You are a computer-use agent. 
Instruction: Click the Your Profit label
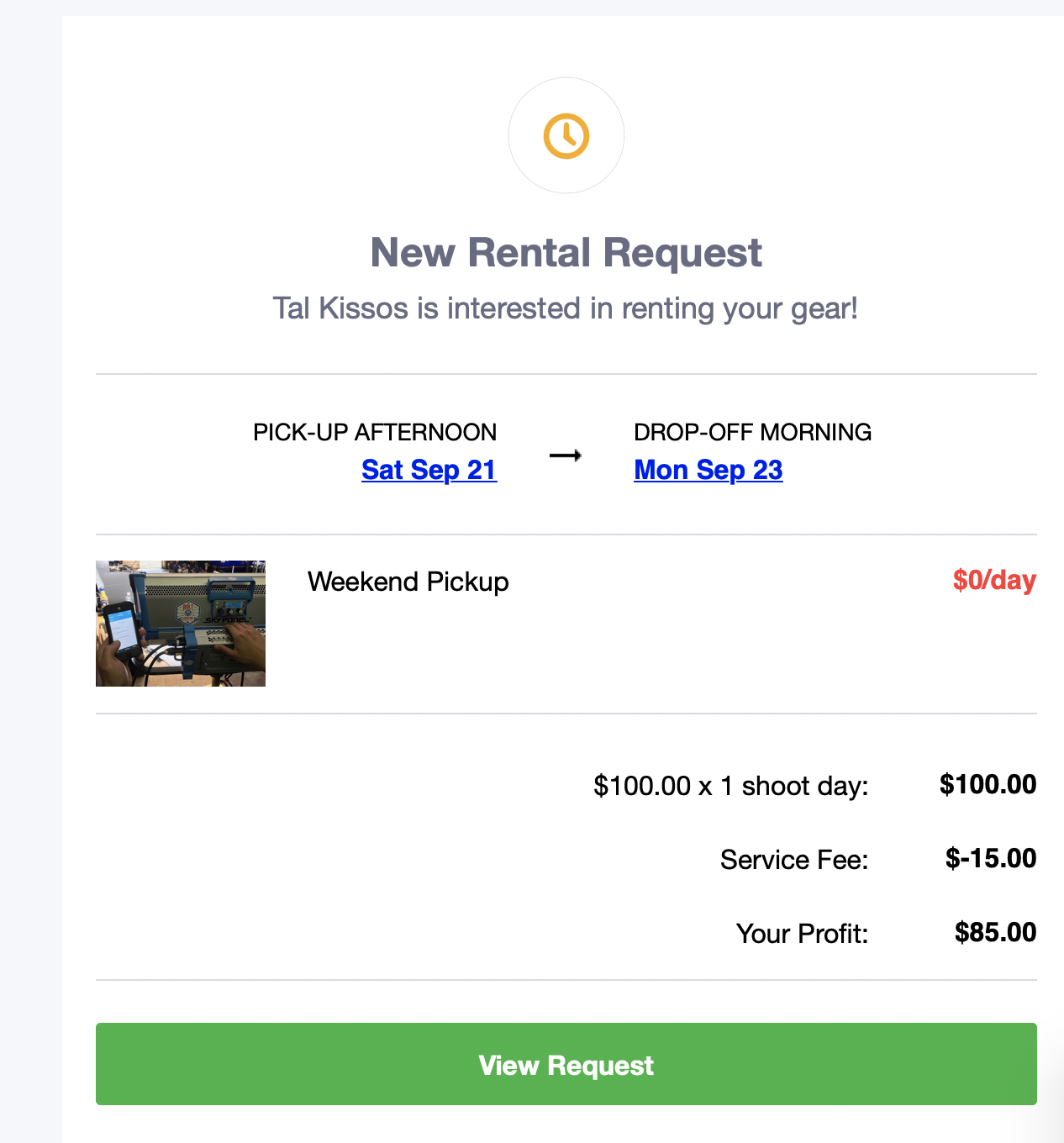(802, 934)
